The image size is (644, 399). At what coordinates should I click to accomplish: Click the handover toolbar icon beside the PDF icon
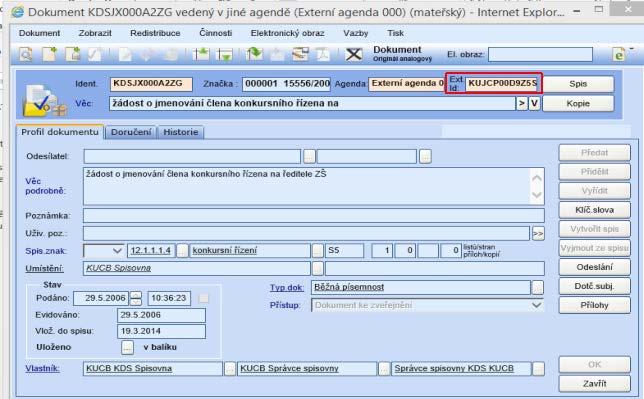(300, 54)
